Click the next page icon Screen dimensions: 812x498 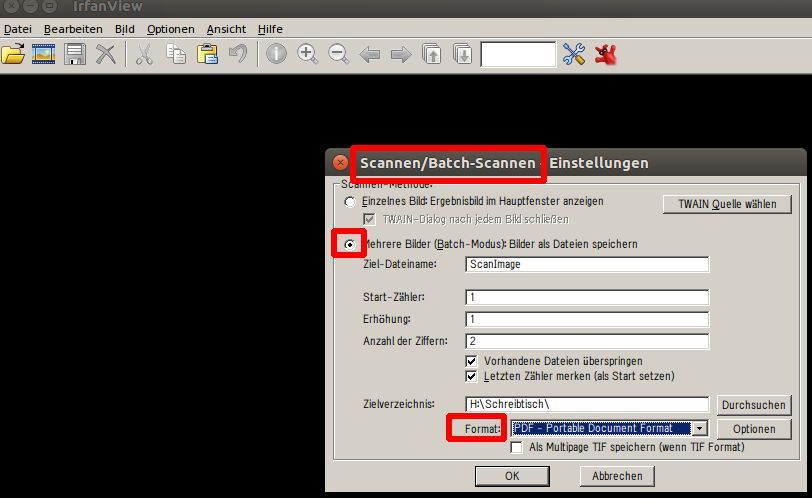click(x=462, y=54)
